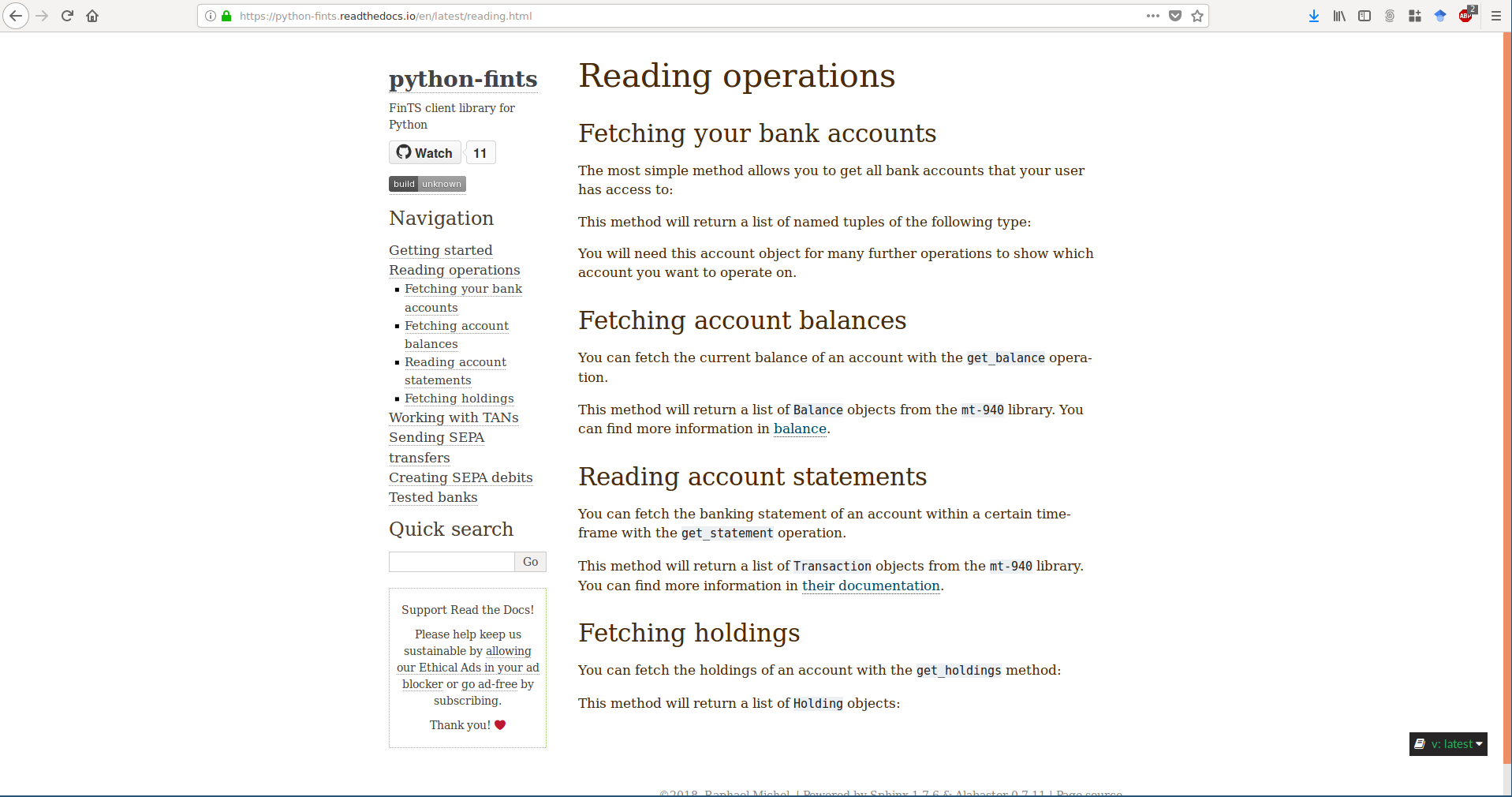Jump to Reading account statements section
The width and height of the screenshot is (1512, 797).
pos(455,371)
